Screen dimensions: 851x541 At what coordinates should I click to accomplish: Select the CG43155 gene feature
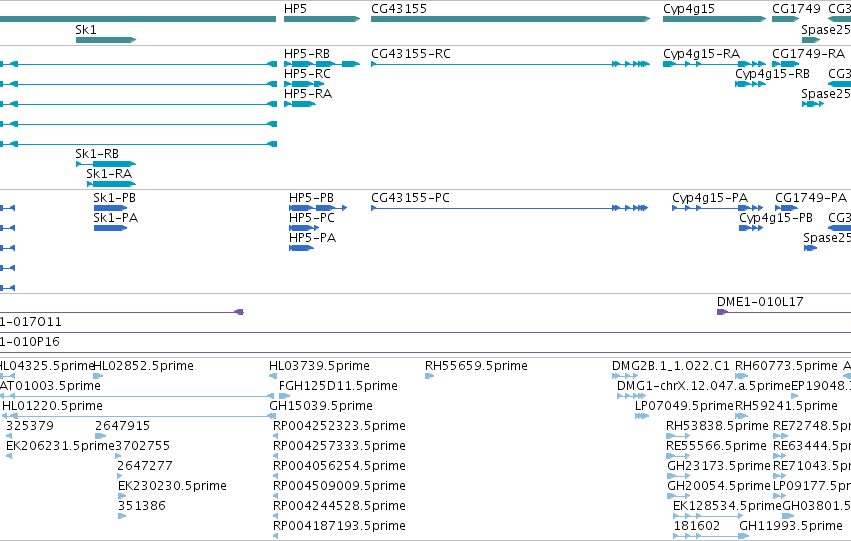pos(510,20)
